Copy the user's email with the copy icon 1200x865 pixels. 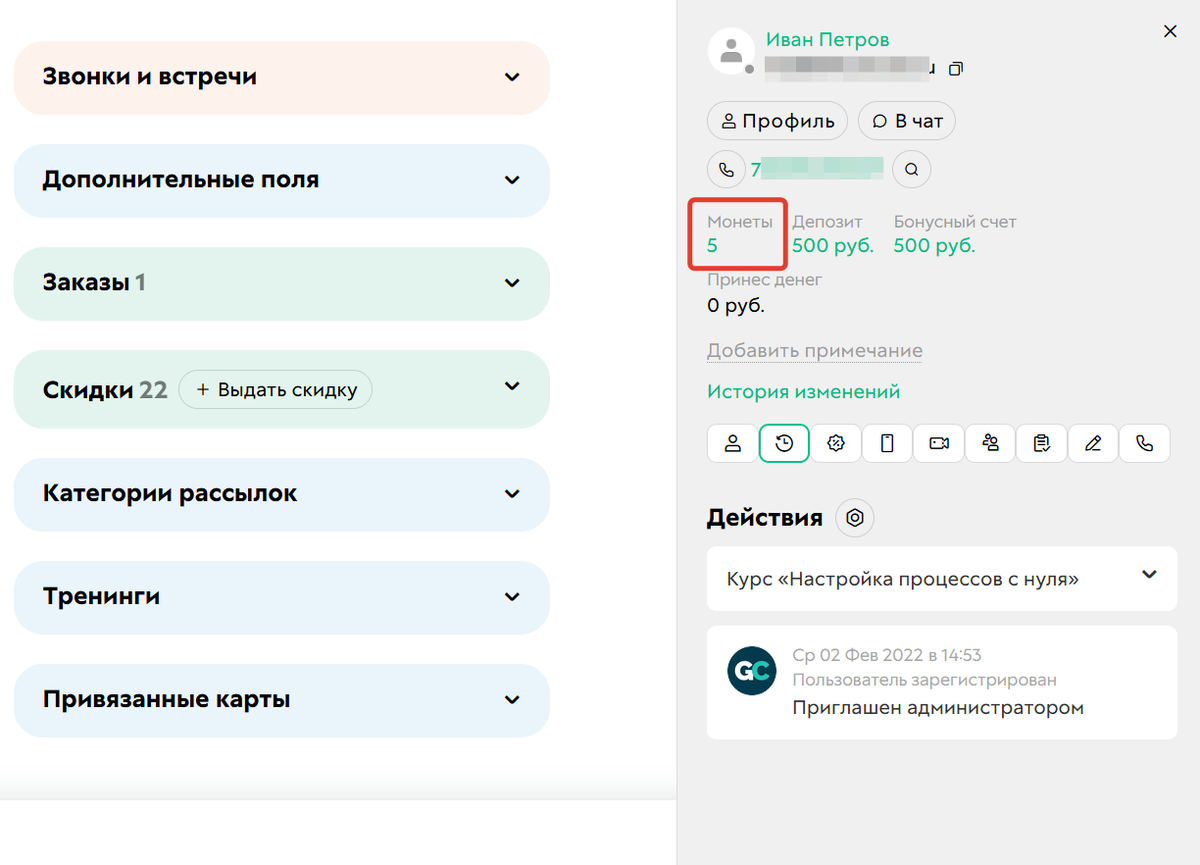(956, 68)
